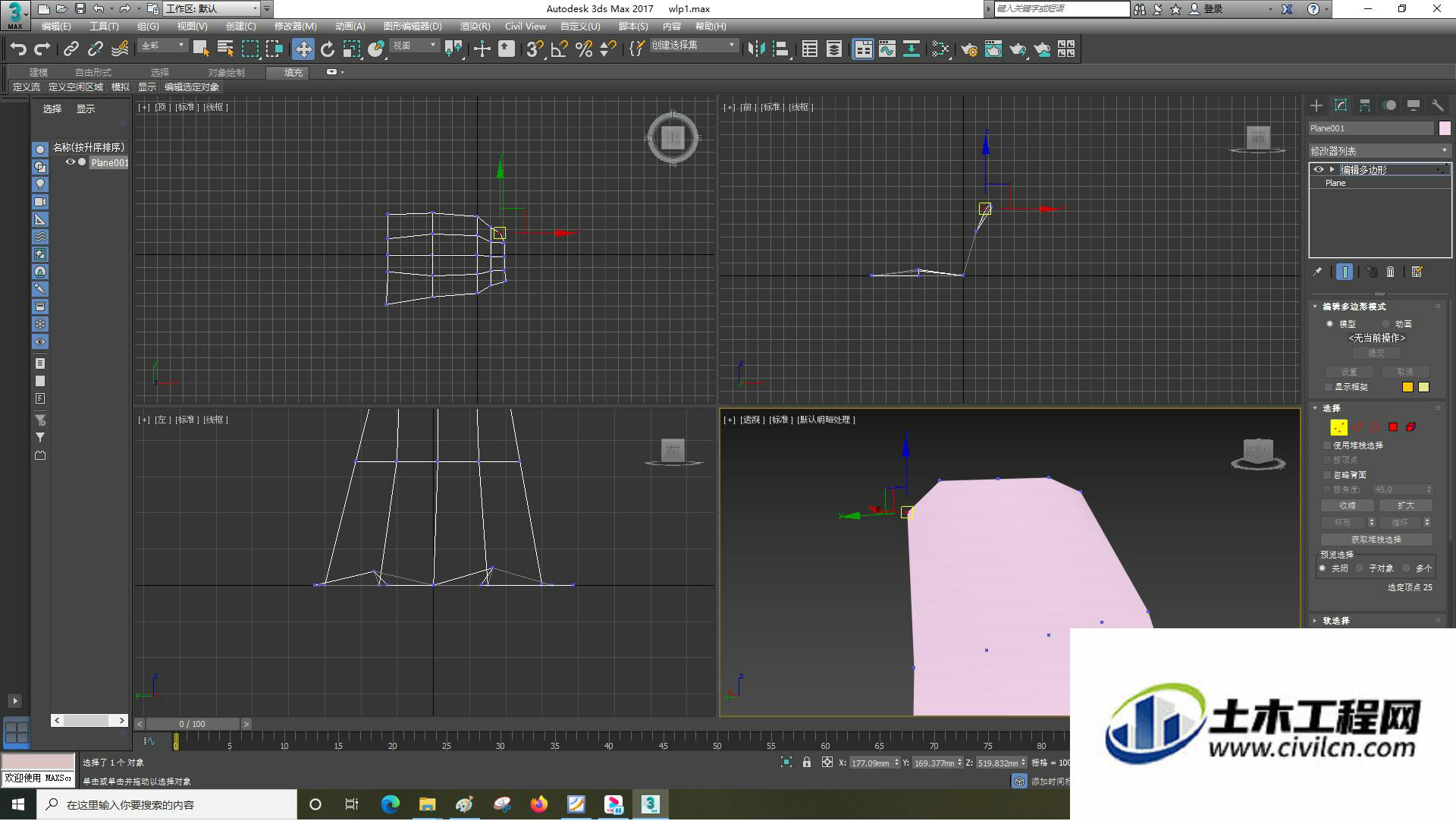This screenshot has height=821, width=1456.
Task: Enable the 使用堆栈选择 checkbox
Action: tap(1327, 445)
